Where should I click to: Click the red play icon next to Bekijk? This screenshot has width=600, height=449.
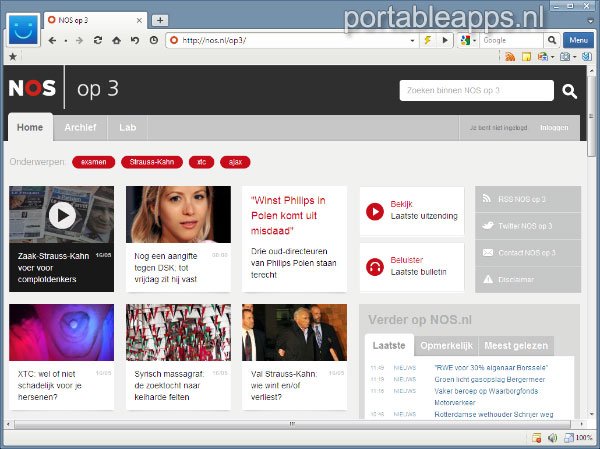tap(375, 211)
